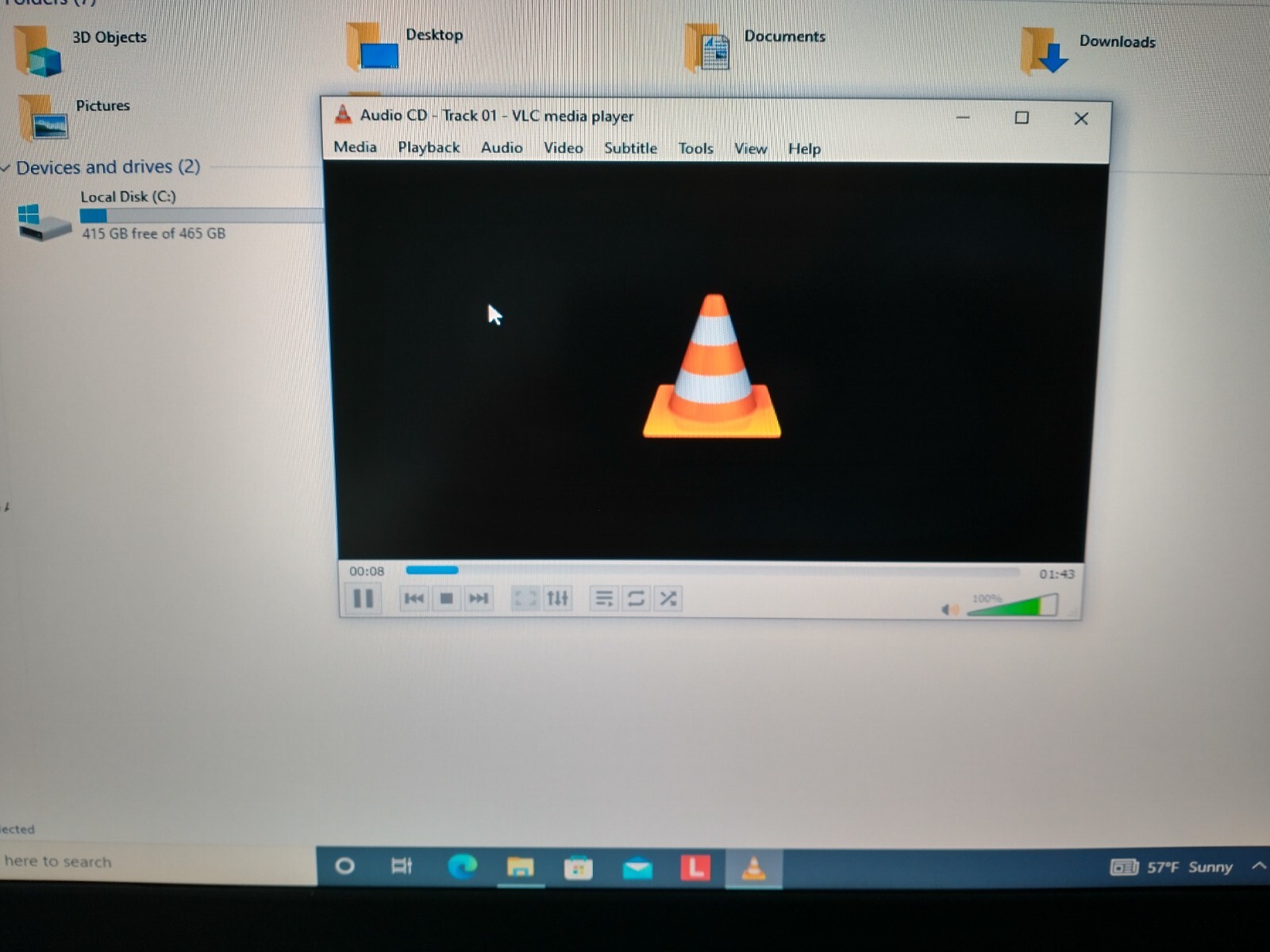The height and width of the screenshot is (952, 1270).
Task: Click the total time 01:43
Action: point(1057,574)
